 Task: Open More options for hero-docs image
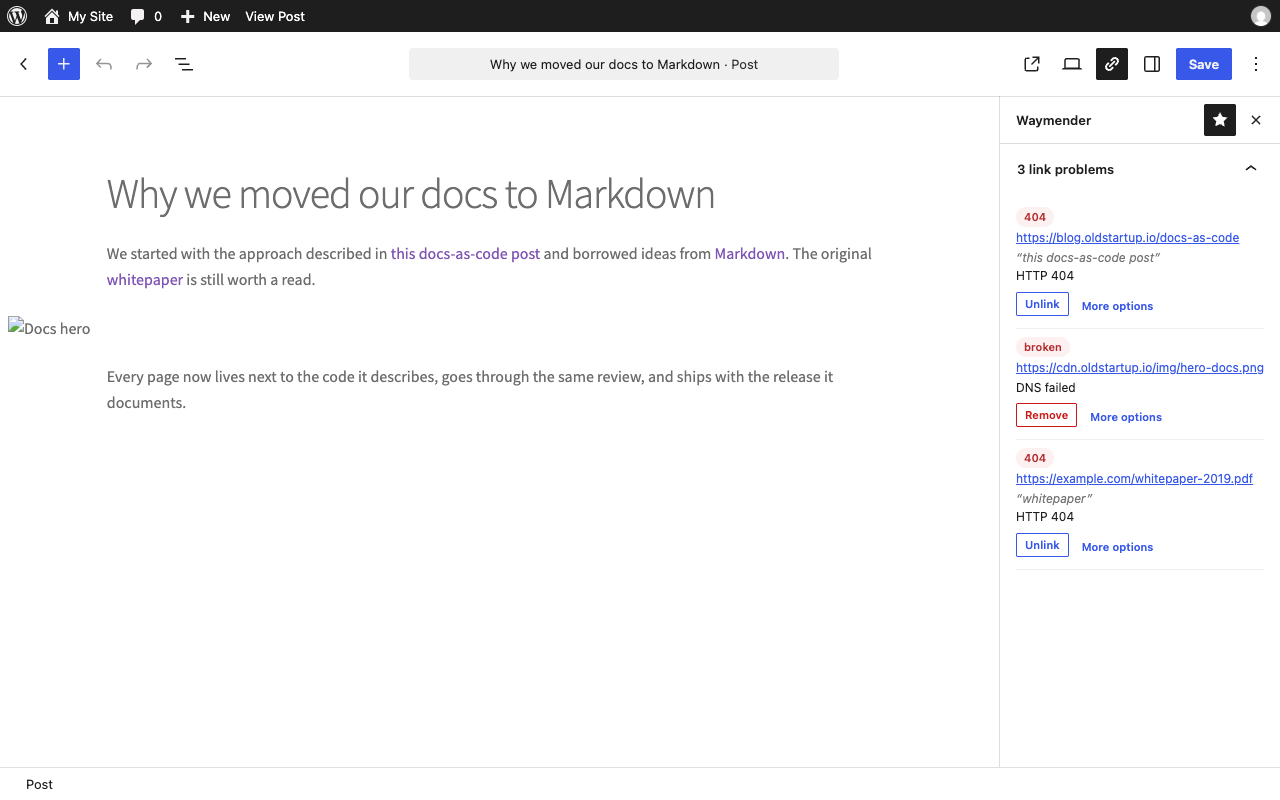pos(1126,417)
